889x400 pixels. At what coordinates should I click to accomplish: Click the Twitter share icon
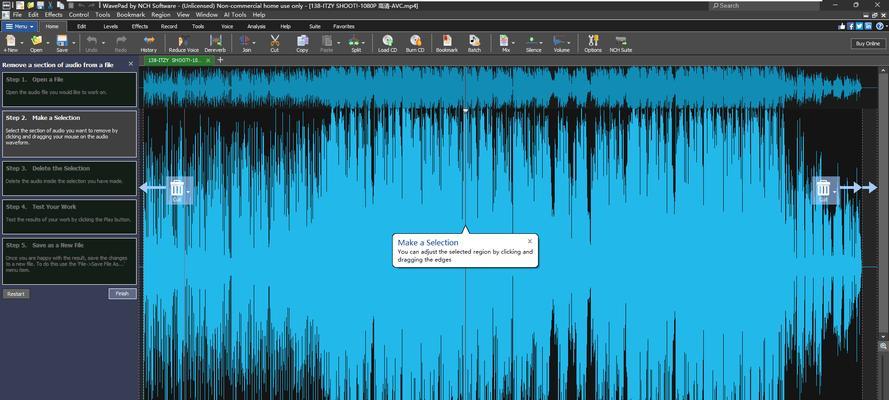click(860, 26)
